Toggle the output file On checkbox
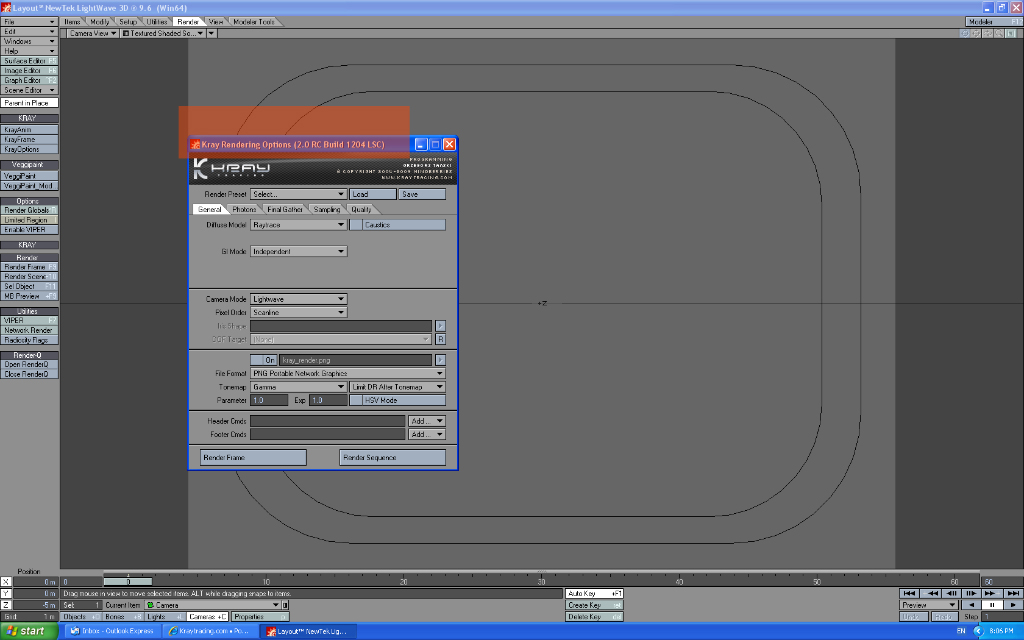This screenshot has width=1024, height=640. [257, 360]
